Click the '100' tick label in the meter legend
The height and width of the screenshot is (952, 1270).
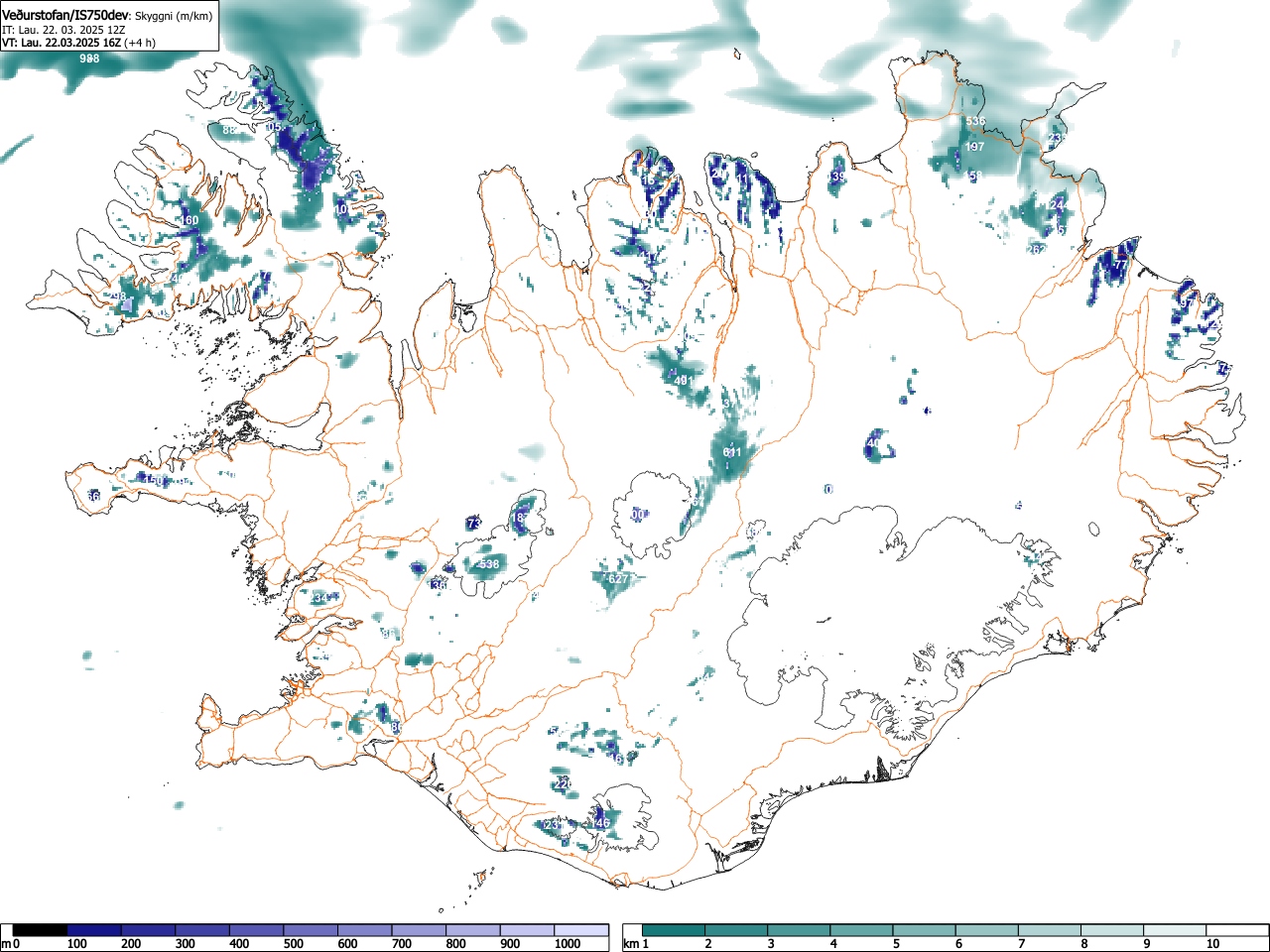(x=76, y=944)
